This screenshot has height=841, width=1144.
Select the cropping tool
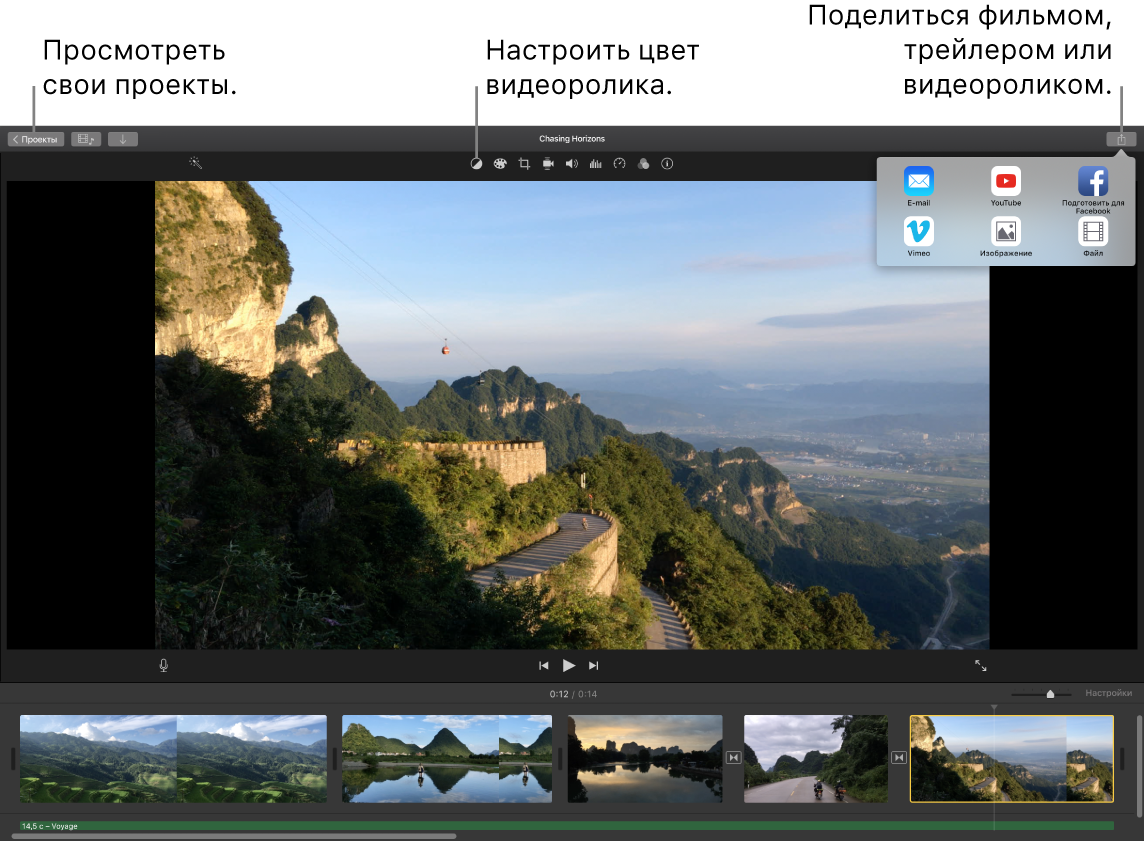point(524,163)
